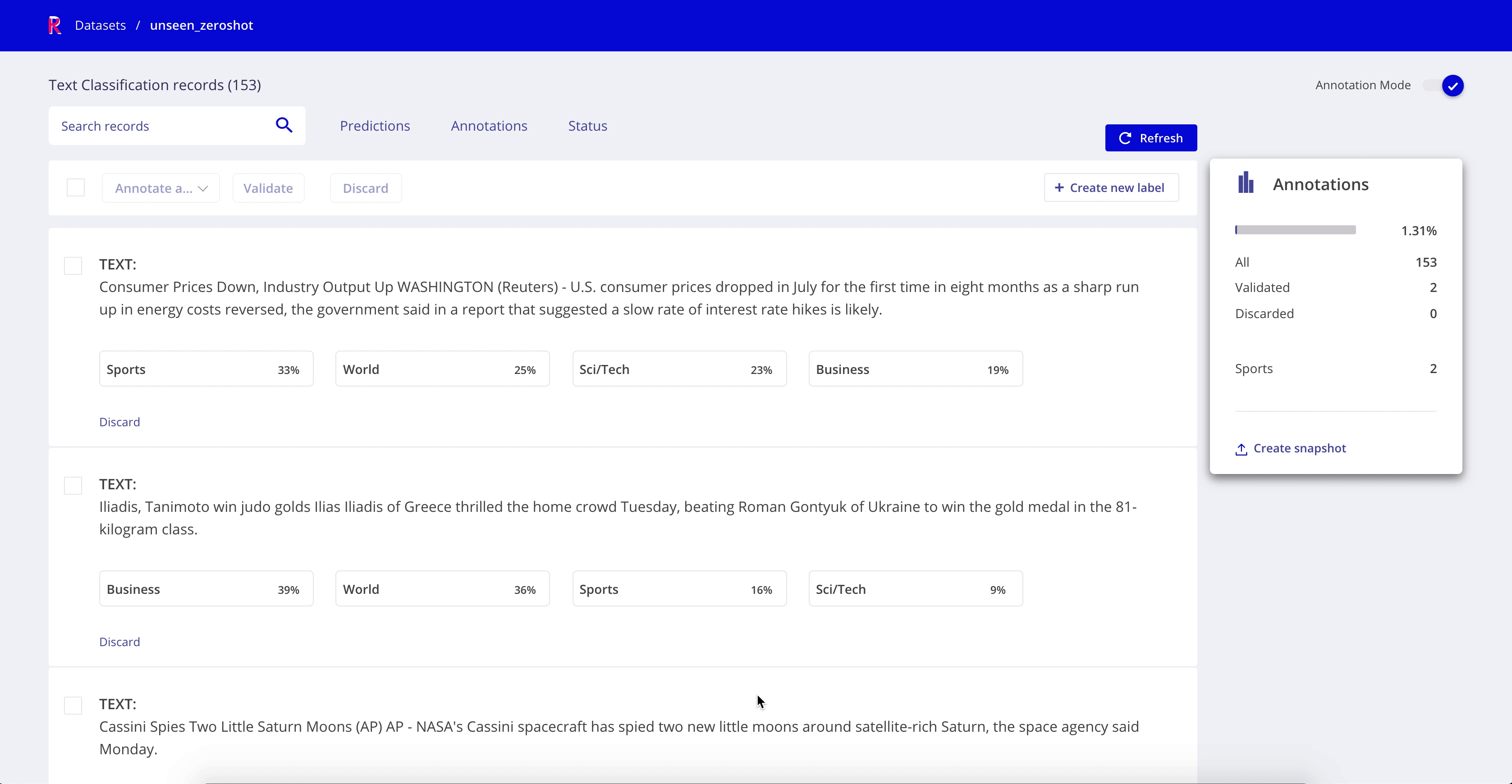Open the Annotate as dropdown
This screenshot has width=1512, height=784.
point(161,188)
